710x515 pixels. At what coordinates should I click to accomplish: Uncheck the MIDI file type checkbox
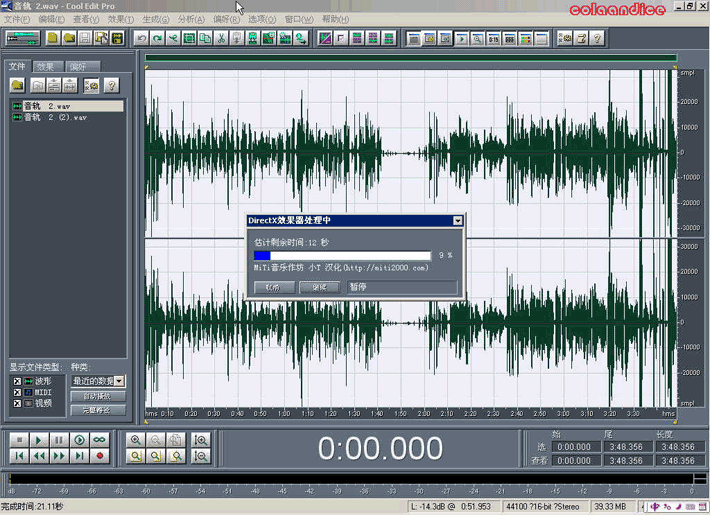coord(16,393)
